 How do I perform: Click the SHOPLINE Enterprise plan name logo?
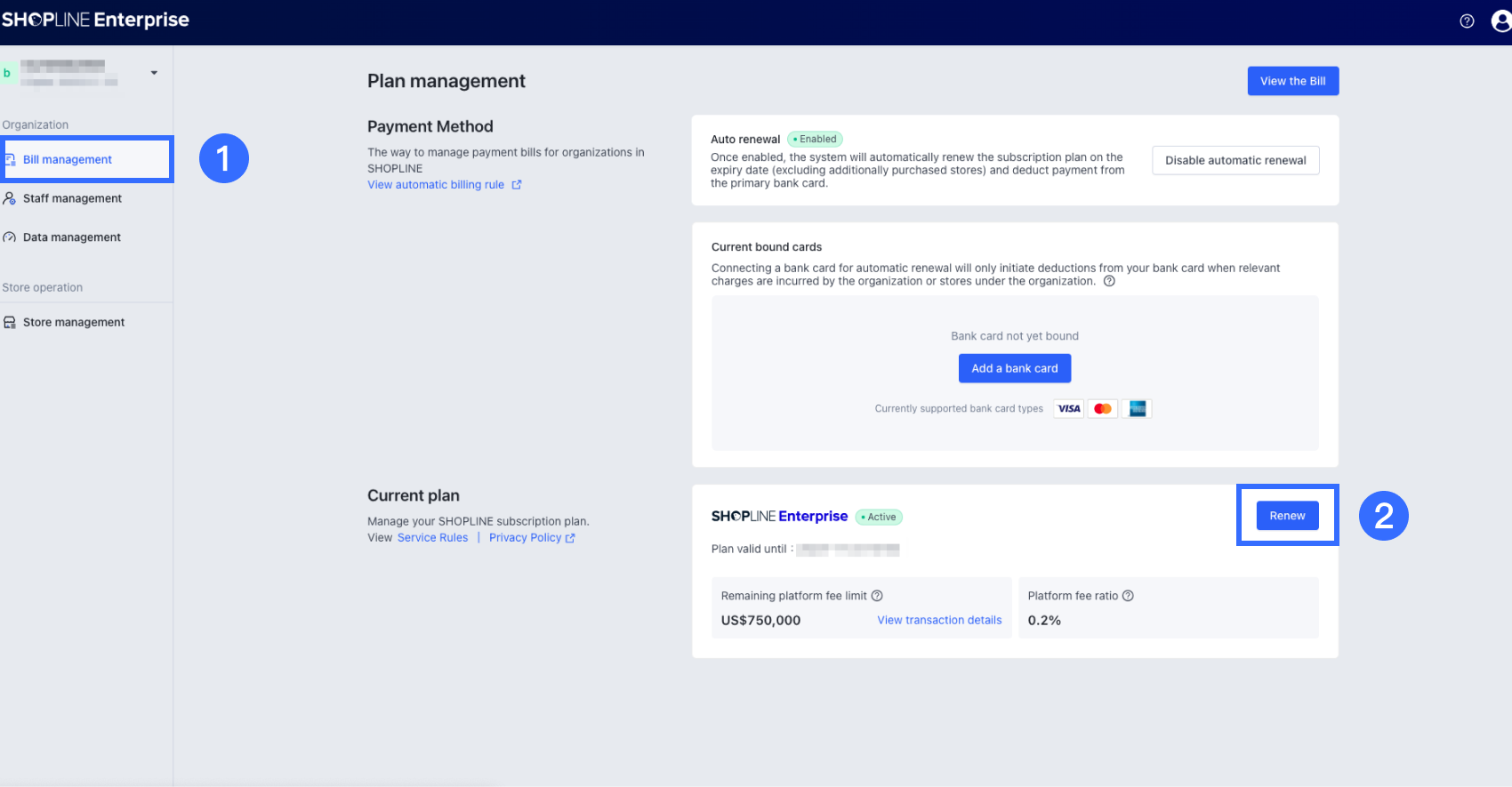[779, 517]
